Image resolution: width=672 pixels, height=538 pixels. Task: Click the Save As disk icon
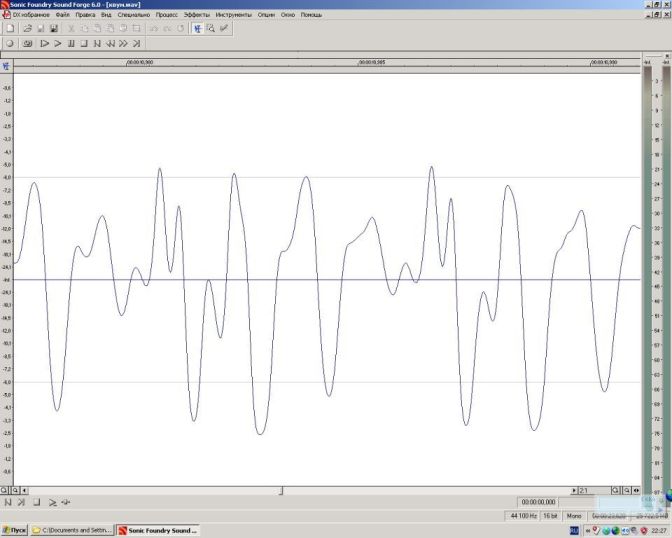(54, 29)
